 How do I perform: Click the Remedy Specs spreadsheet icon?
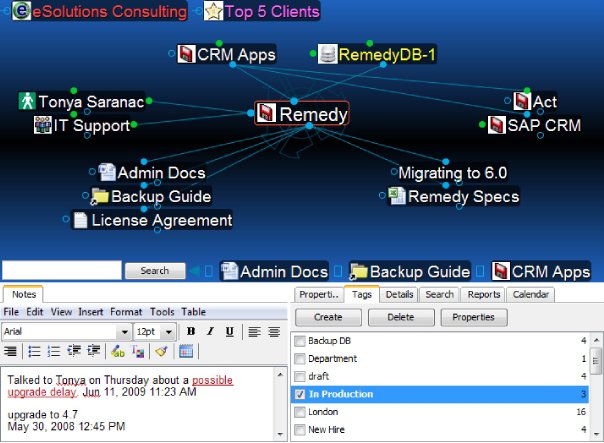[397, 196]
